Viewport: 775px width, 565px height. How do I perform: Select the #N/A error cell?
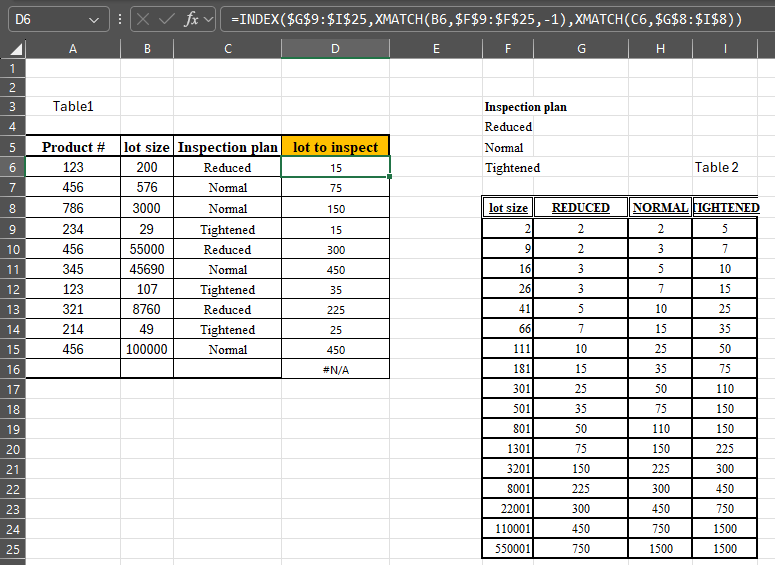click(x=335, y=369)
